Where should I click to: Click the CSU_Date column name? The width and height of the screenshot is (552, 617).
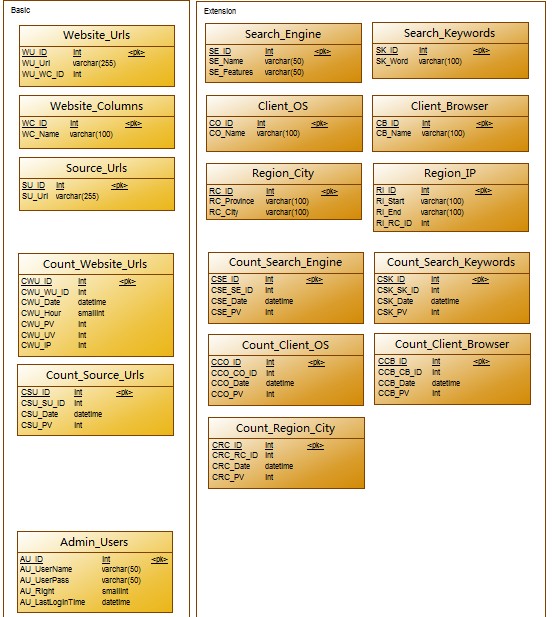pyautogui.click(x=39, y=414)
